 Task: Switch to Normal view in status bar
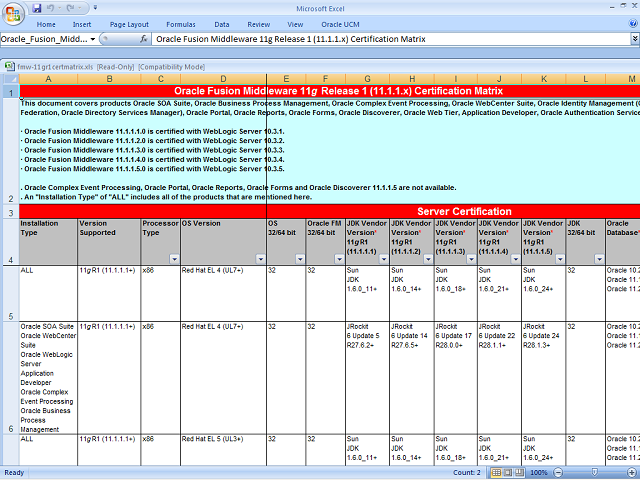coord(495,472)
